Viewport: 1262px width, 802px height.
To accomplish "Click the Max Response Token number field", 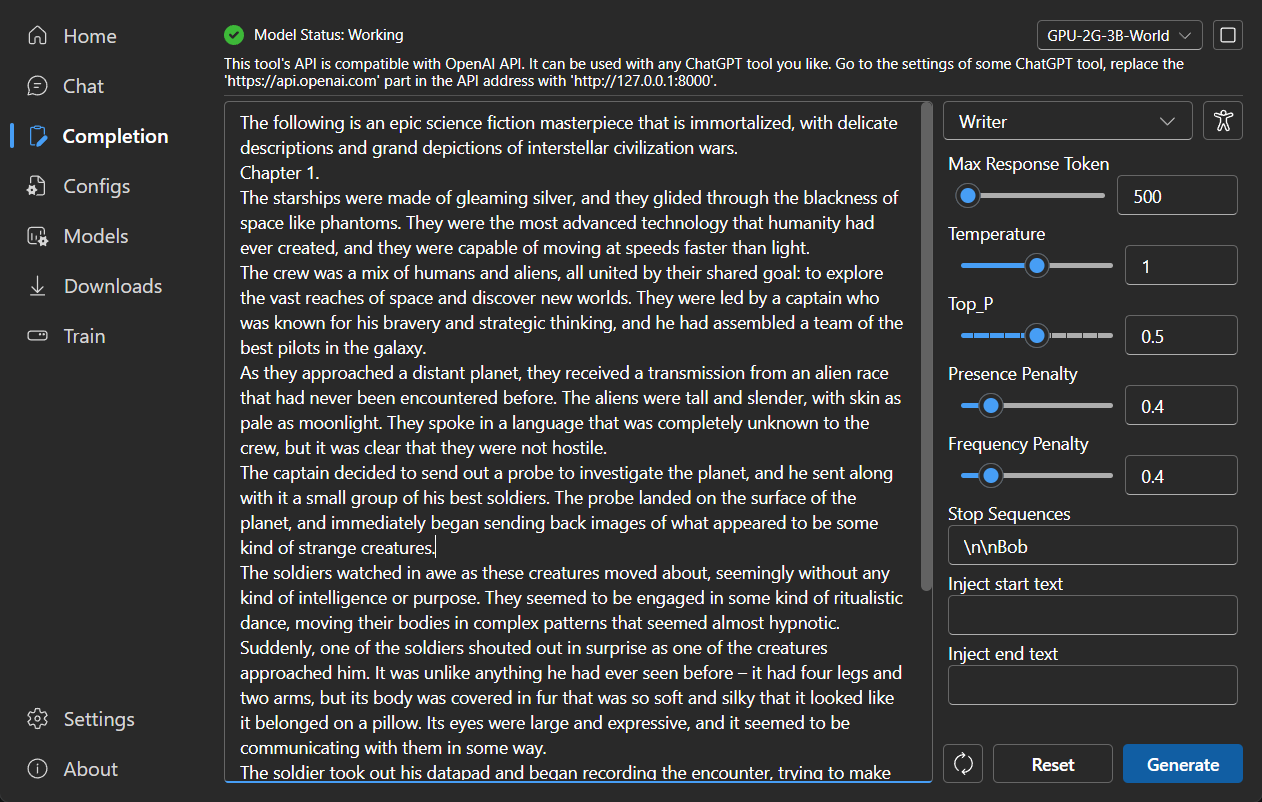I will click(1176, 196).
